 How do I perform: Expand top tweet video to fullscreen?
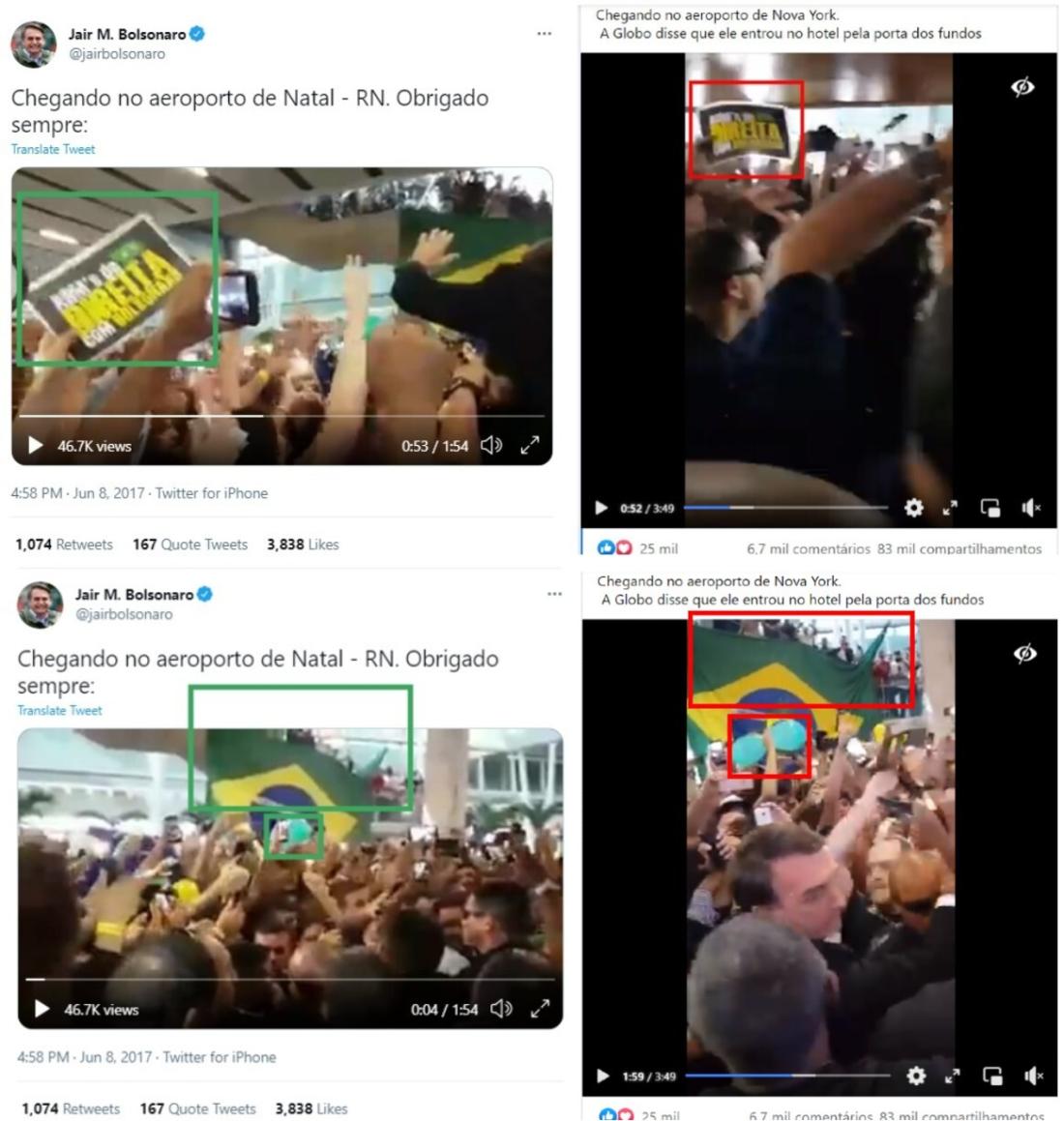pyautogui.click(x=530, y=445)
